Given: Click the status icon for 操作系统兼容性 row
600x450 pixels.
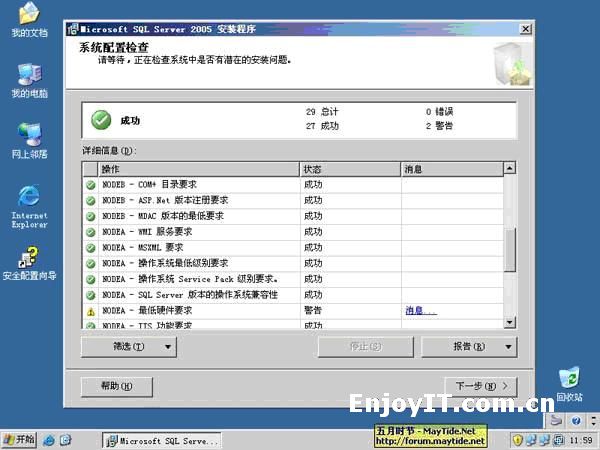Looking at the screenshot, I should [x=91, y=295].
